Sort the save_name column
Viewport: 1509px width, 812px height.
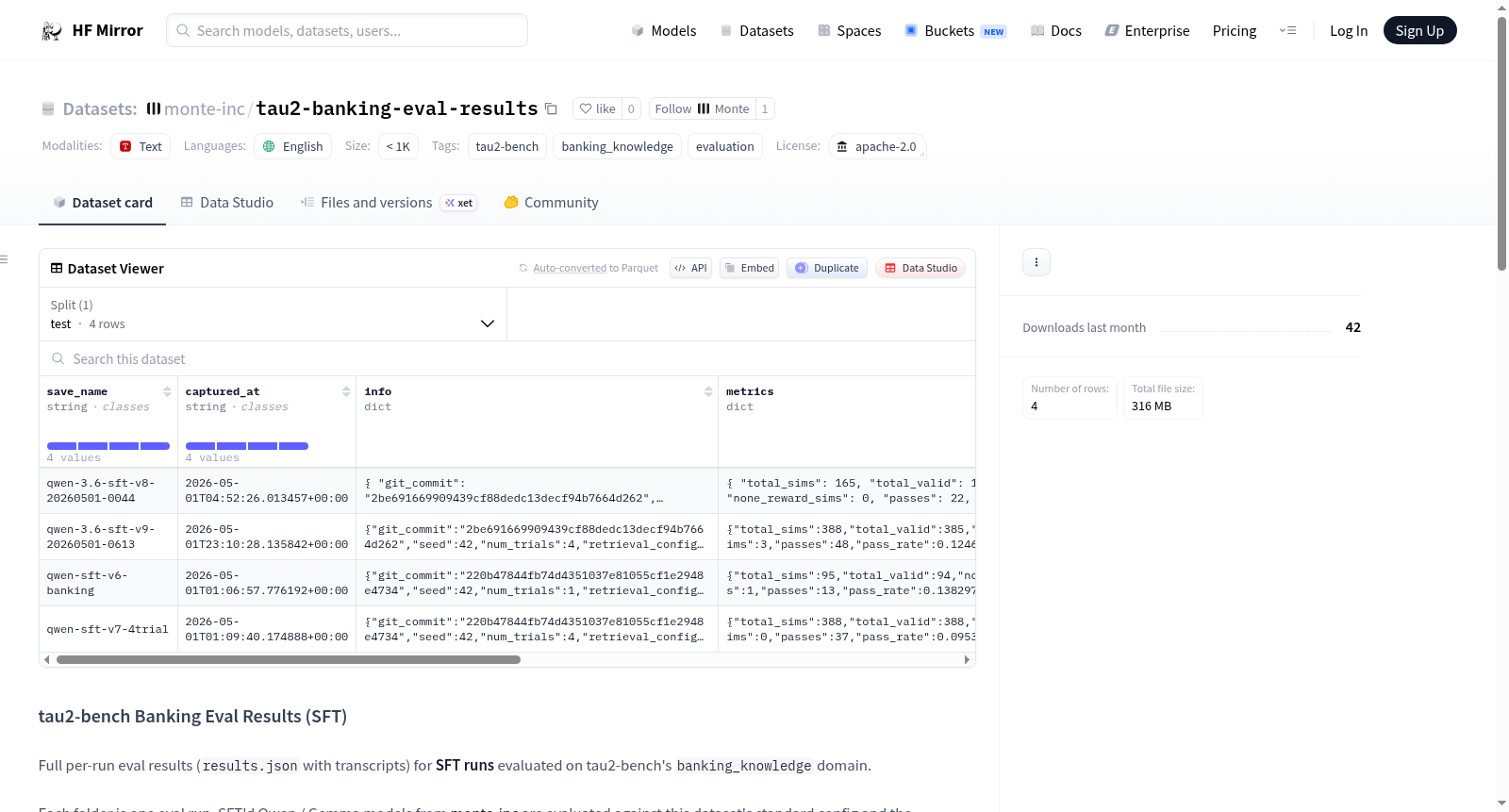pyautogui.click(x=167, y=391)
